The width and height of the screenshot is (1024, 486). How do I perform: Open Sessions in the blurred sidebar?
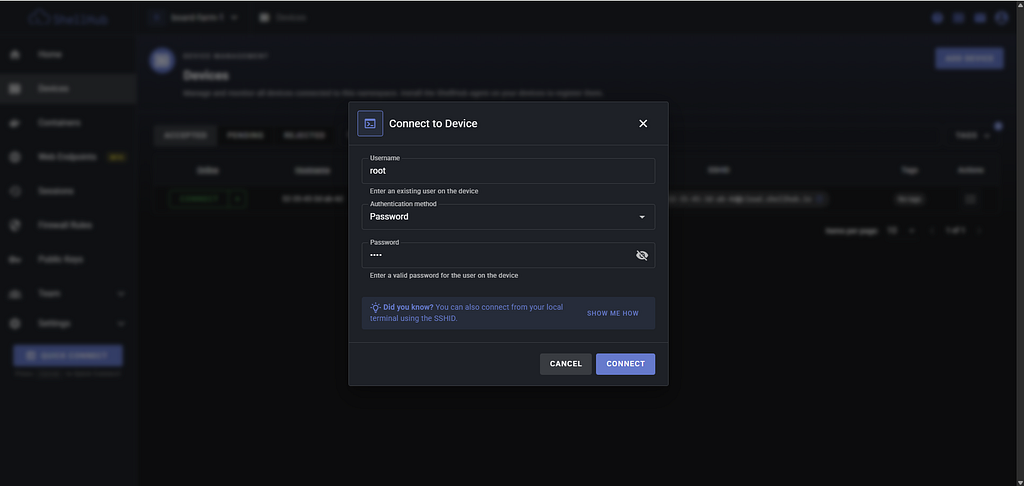(x=68, y=191)
